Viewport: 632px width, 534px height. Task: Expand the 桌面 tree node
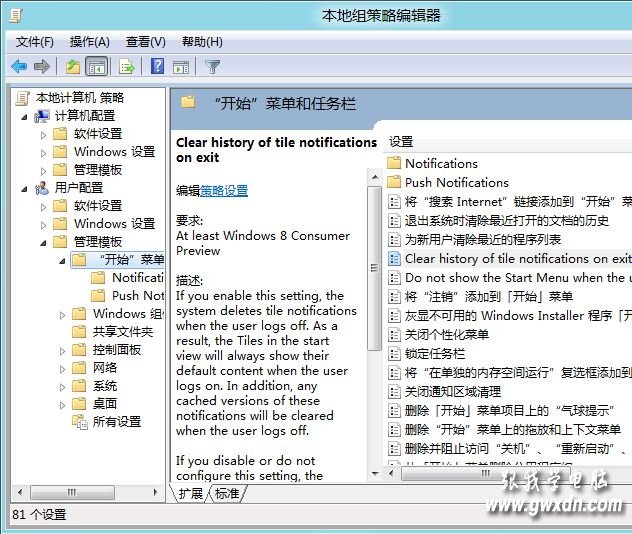coord(62,405)
